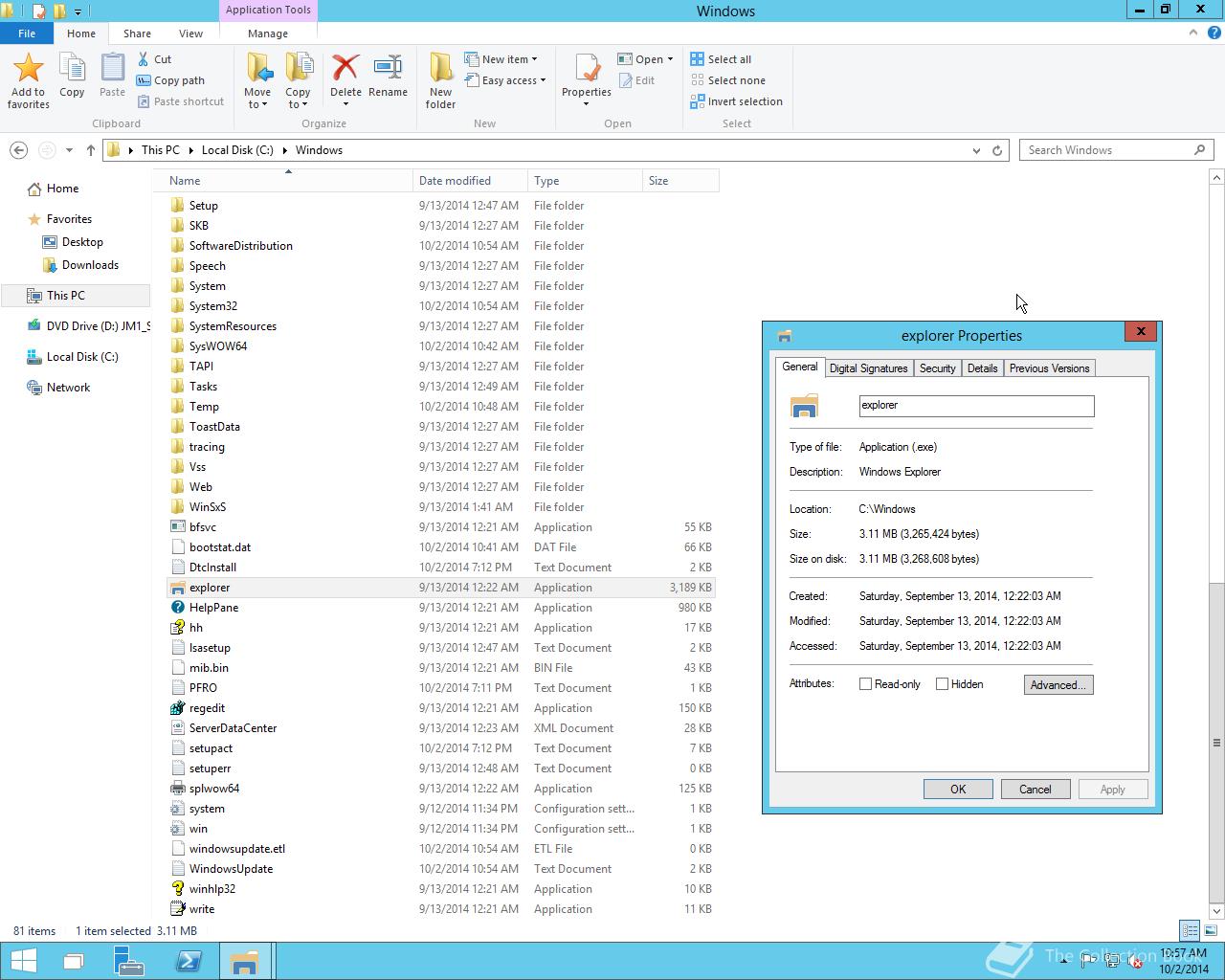Viewport: 1225px width, 980px height.
Task: Click the Date modified column header
Action: (x=470, y=181)
